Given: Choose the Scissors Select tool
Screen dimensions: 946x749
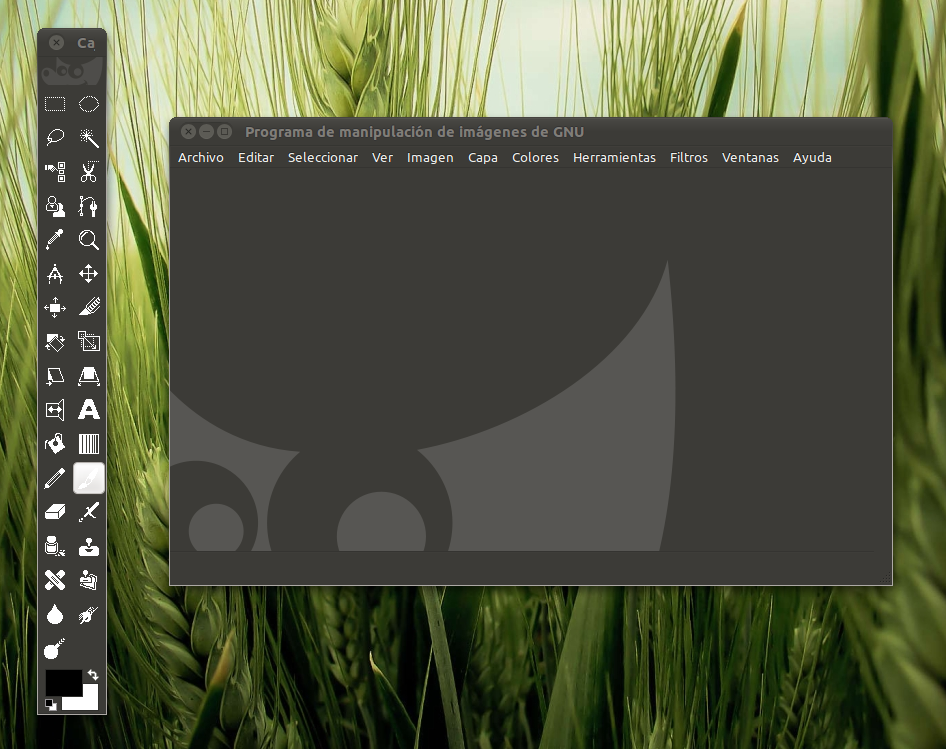Looking at the screenshot, I should [x=89, y=172].
